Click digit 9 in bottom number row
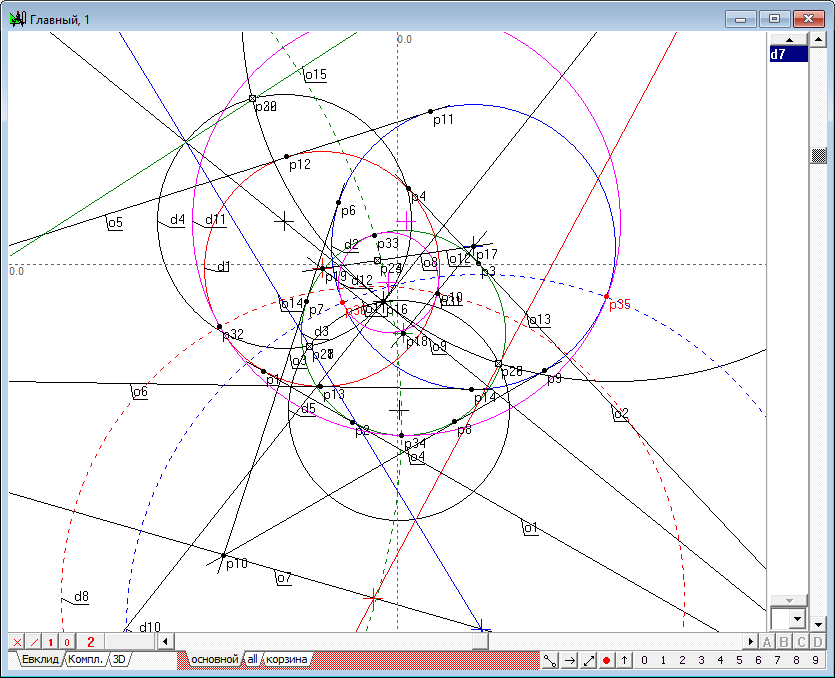Viewport: 835px width, 678px height. [x=815, y=660]
